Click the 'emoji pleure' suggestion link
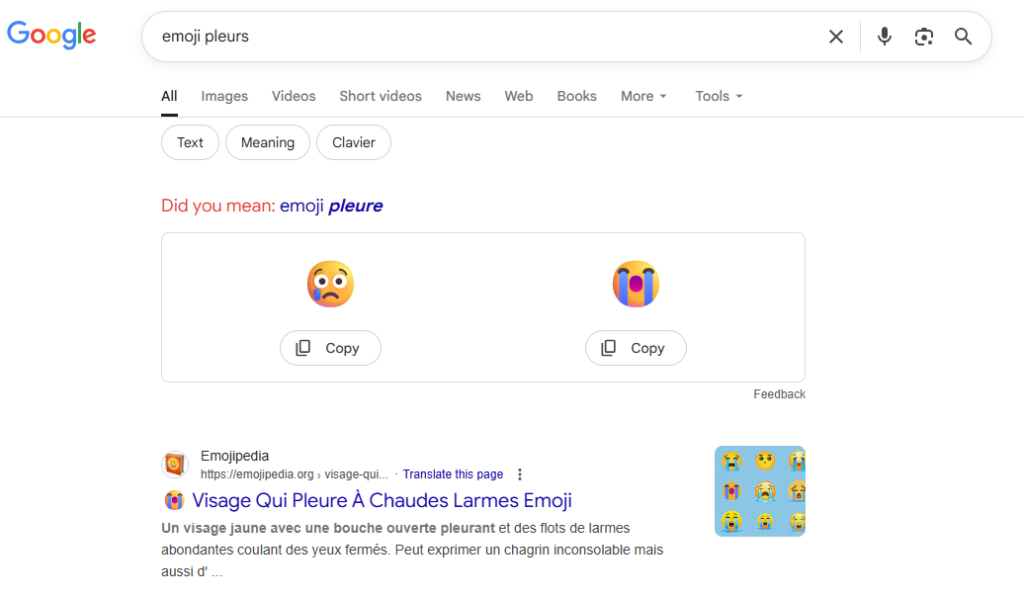Image resolution: width=1024 pixels, height=598 pixels. point(331,206)
